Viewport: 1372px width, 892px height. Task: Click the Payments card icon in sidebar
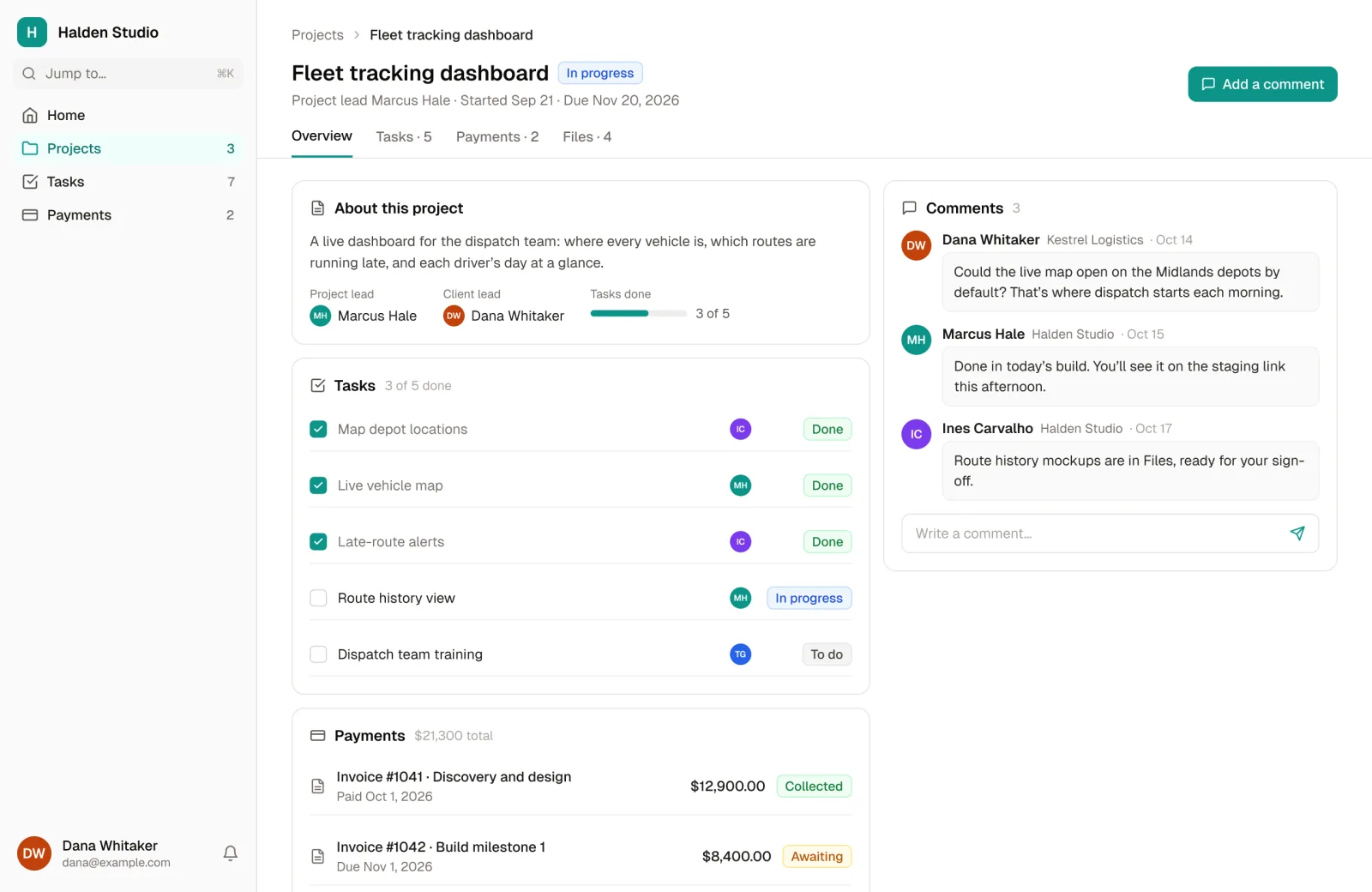[30, 215]
